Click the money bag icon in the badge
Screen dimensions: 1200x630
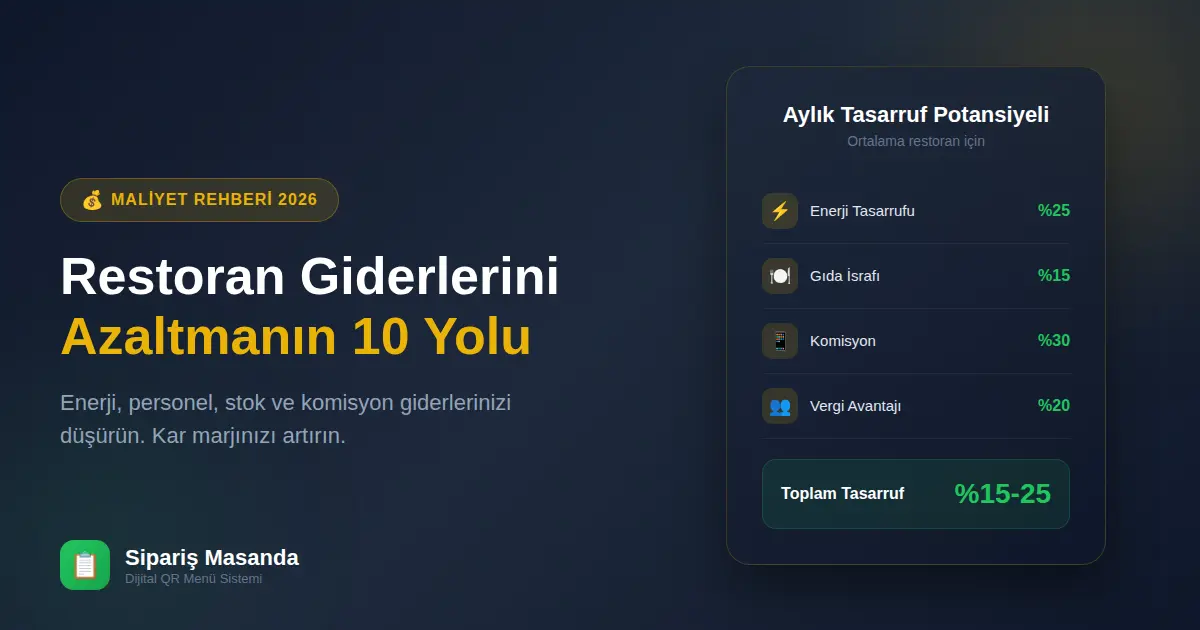tap(92, 199)
